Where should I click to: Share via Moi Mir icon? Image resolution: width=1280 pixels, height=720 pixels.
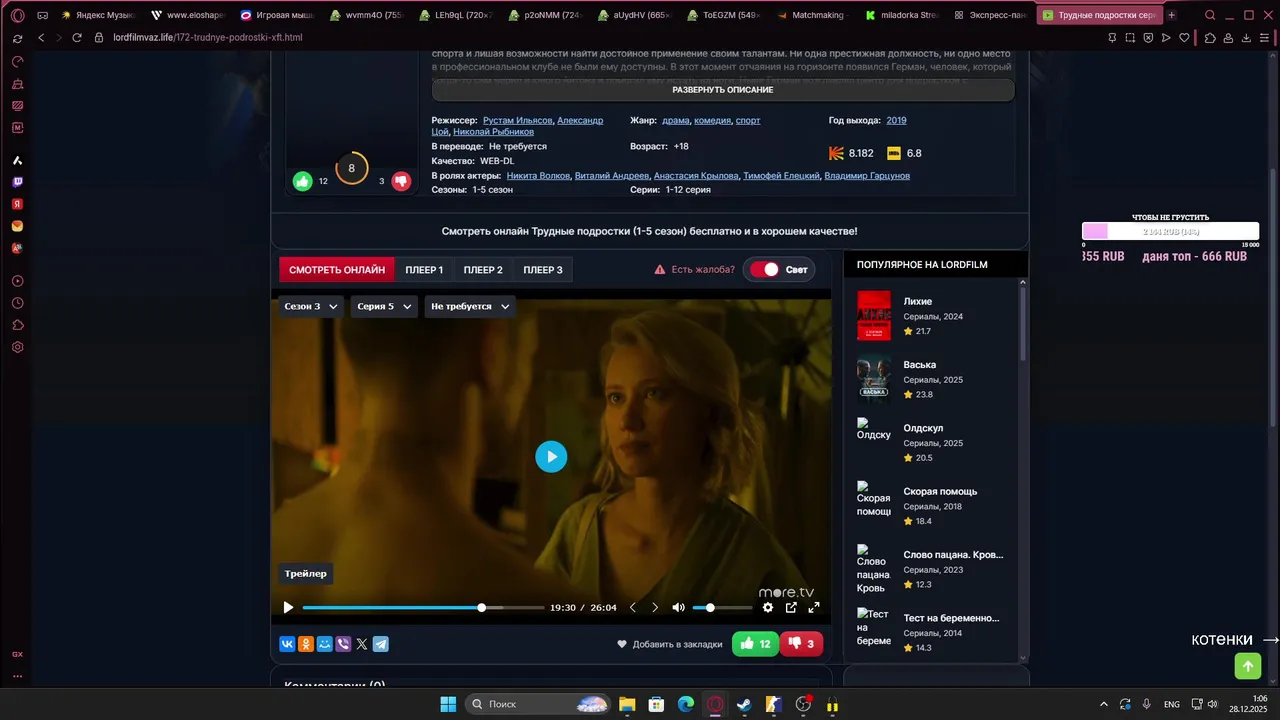point(325,644)
